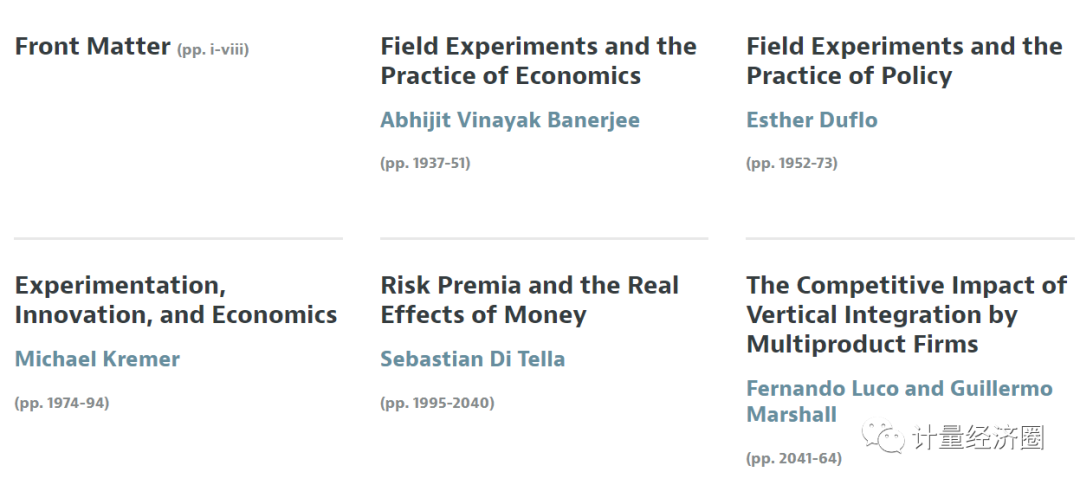Open The Competitive Impact of Vertical Integration article
Screen dimensions: 1080x485
point(906,315)
